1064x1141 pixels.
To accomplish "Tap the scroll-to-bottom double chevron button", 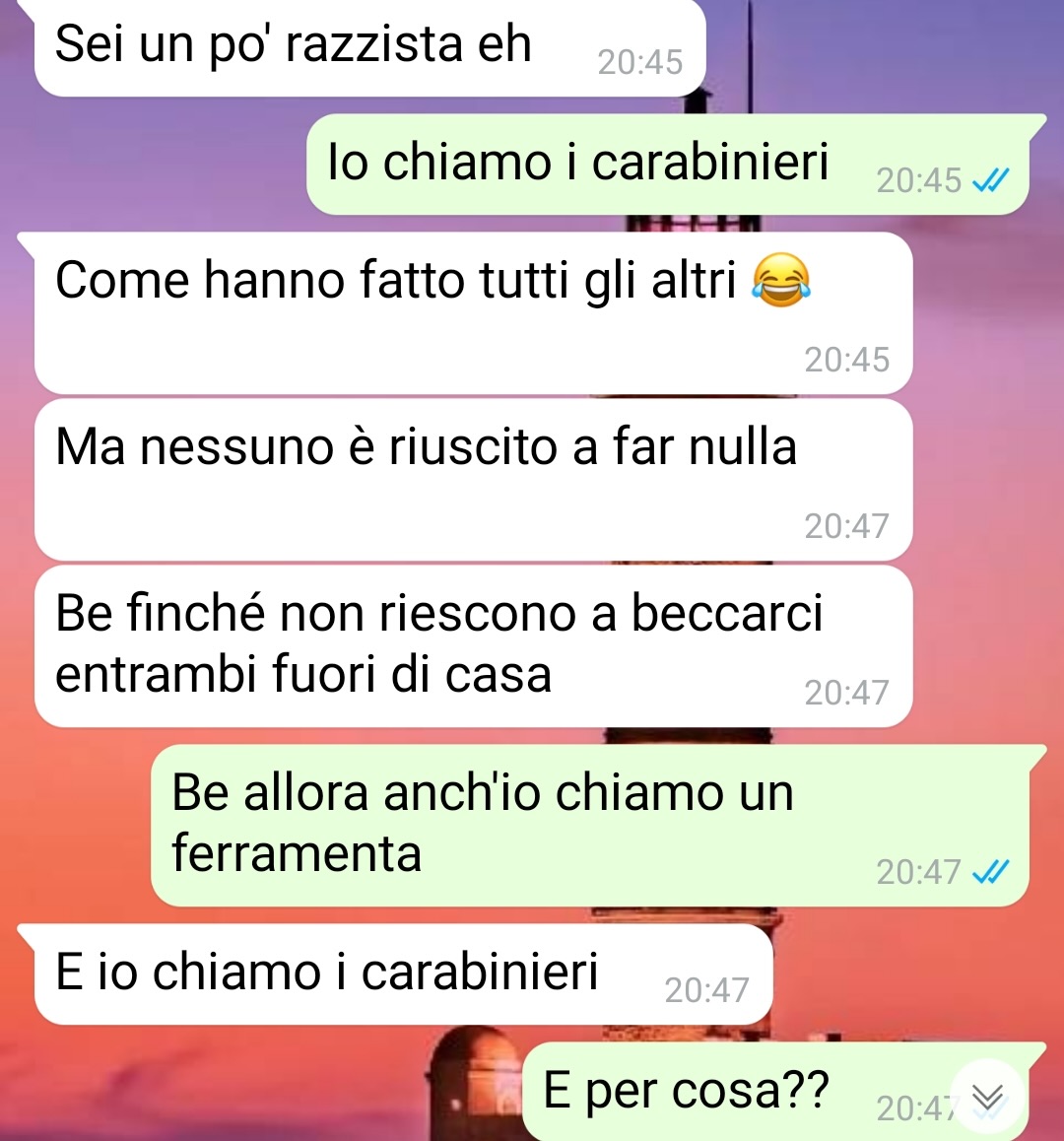I will (x=987, y=1097).
